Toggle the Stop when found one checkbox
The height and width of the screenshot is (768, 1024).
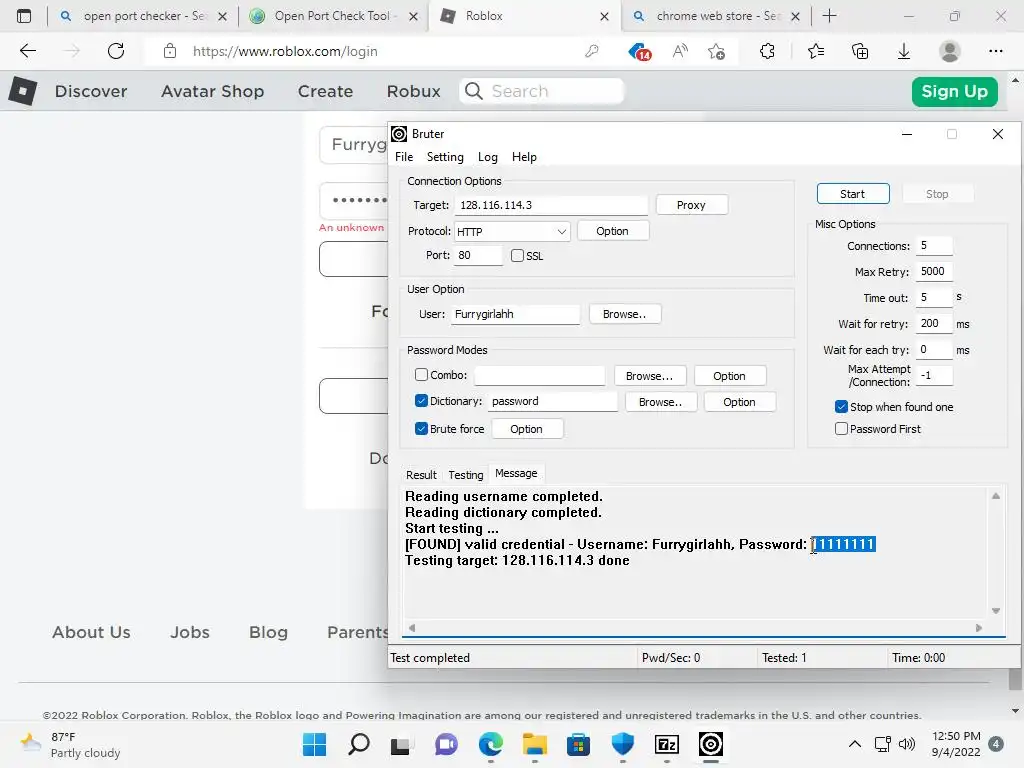841,407
